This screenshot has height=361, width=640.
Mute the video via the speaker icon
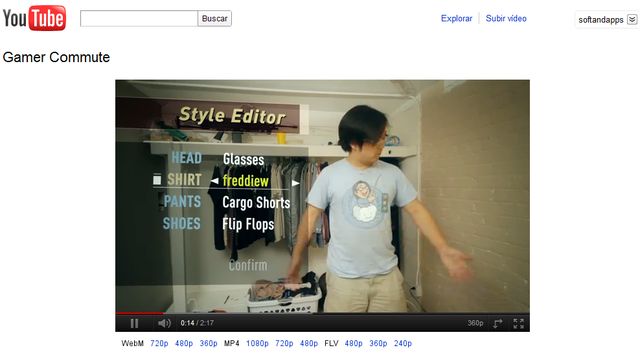coord(164,323)
